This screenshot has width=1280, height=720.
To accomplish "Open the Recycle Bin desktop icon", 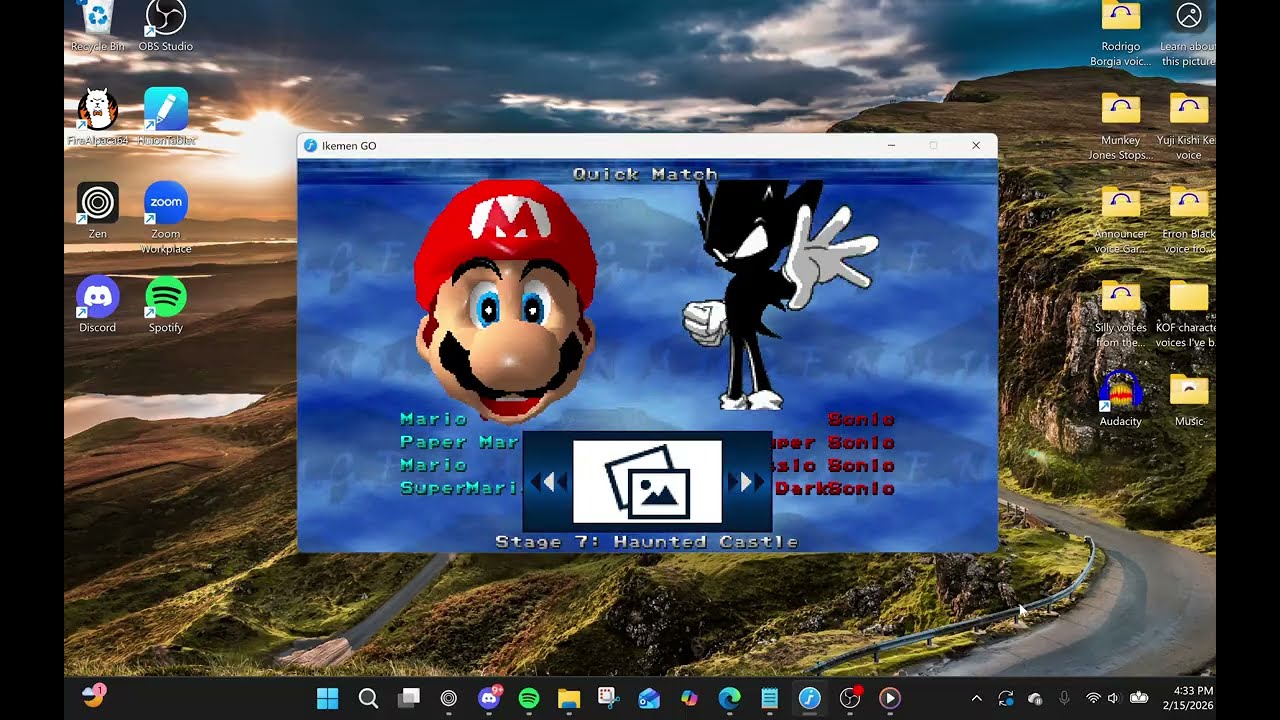I will pyautogui.click(x=98, y=27).
